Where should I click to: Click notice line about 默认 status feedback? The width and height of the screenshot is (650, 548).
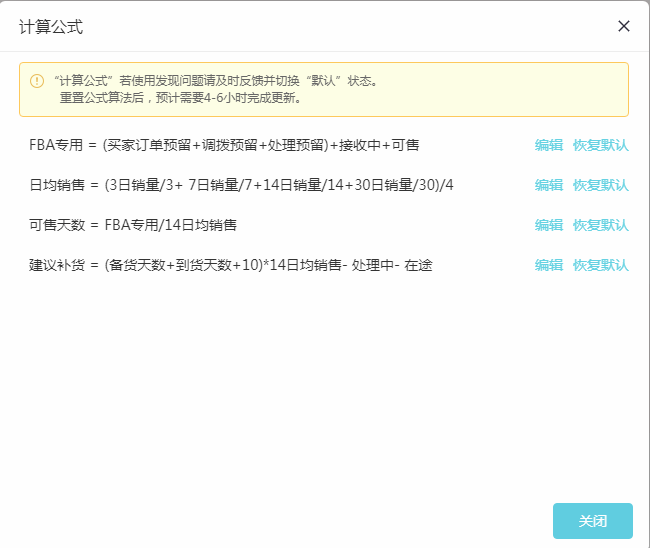pos(216,81)
